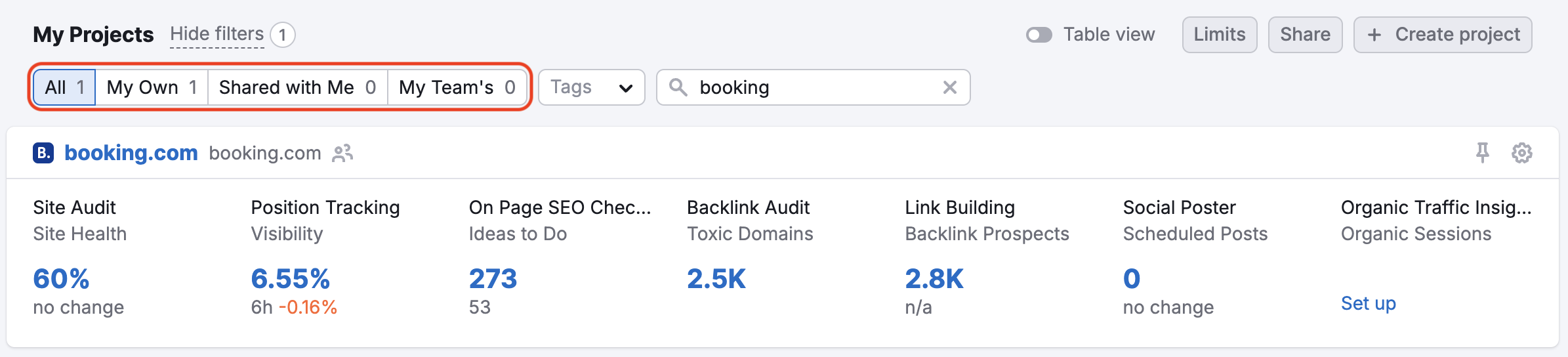1568x357 pixels.
Task: Pin the booking.com project
Action: [1482, 153]
